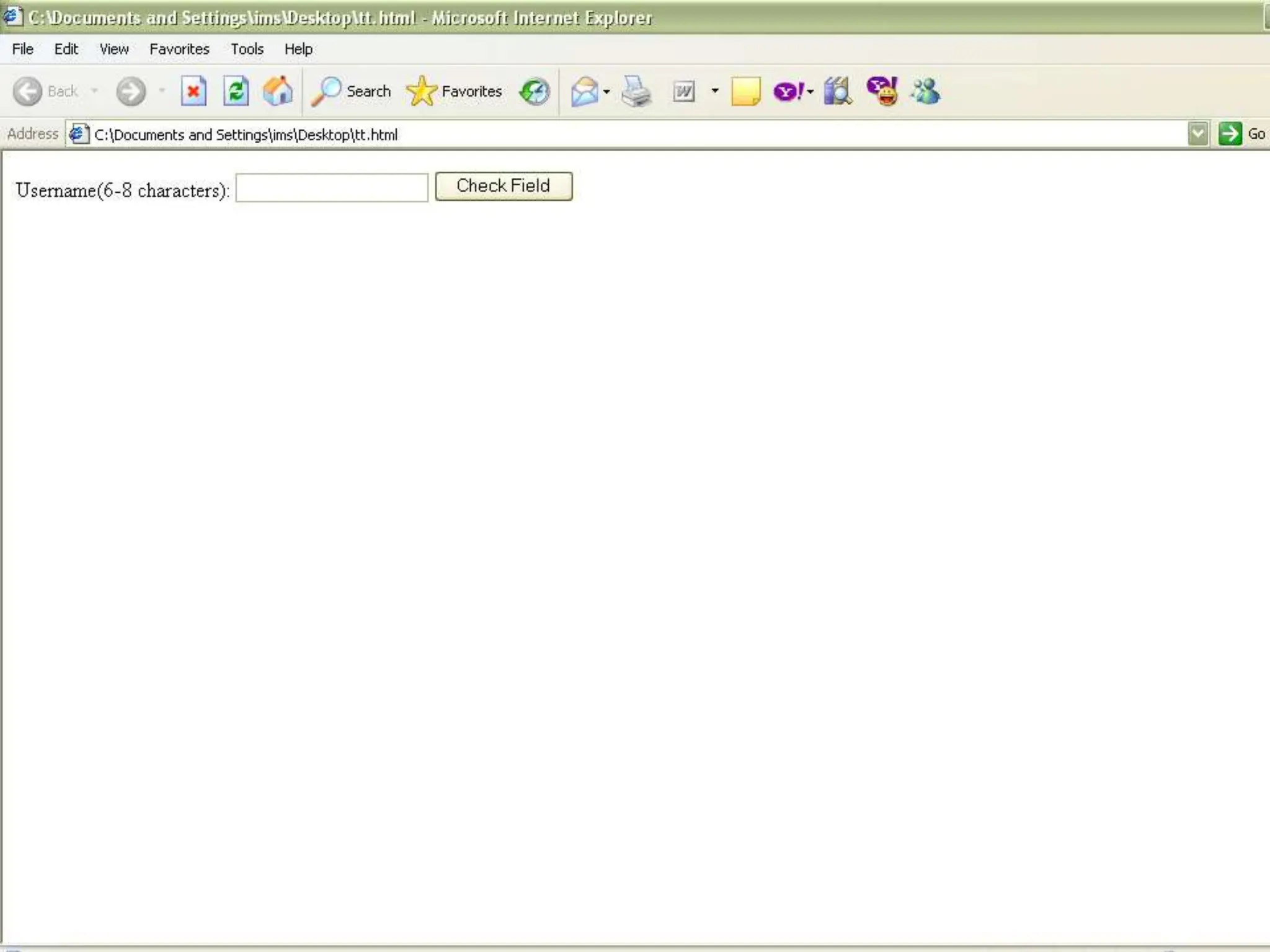Click the Research books icon
The image size is (1270, 952).
[837, 92]
